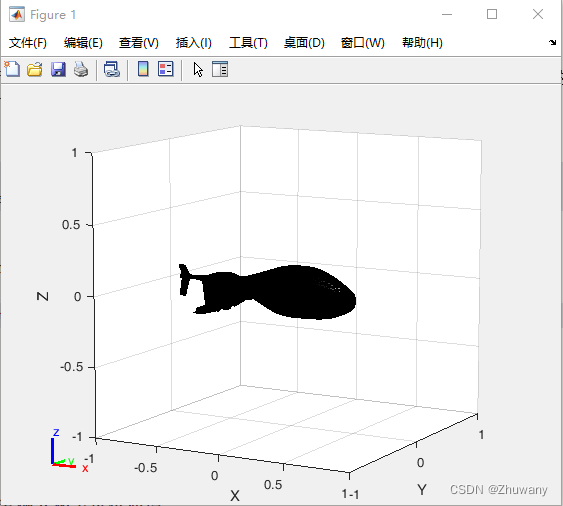The image size is (563, 506).
Task: Open the 查看(V) menu
Action: (x=139, y=43)
